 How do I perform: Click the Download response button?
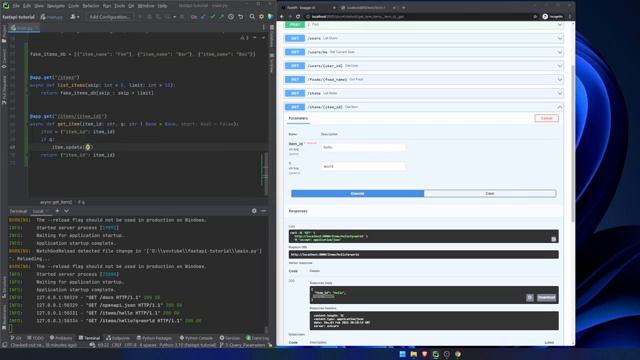[546, 298]
